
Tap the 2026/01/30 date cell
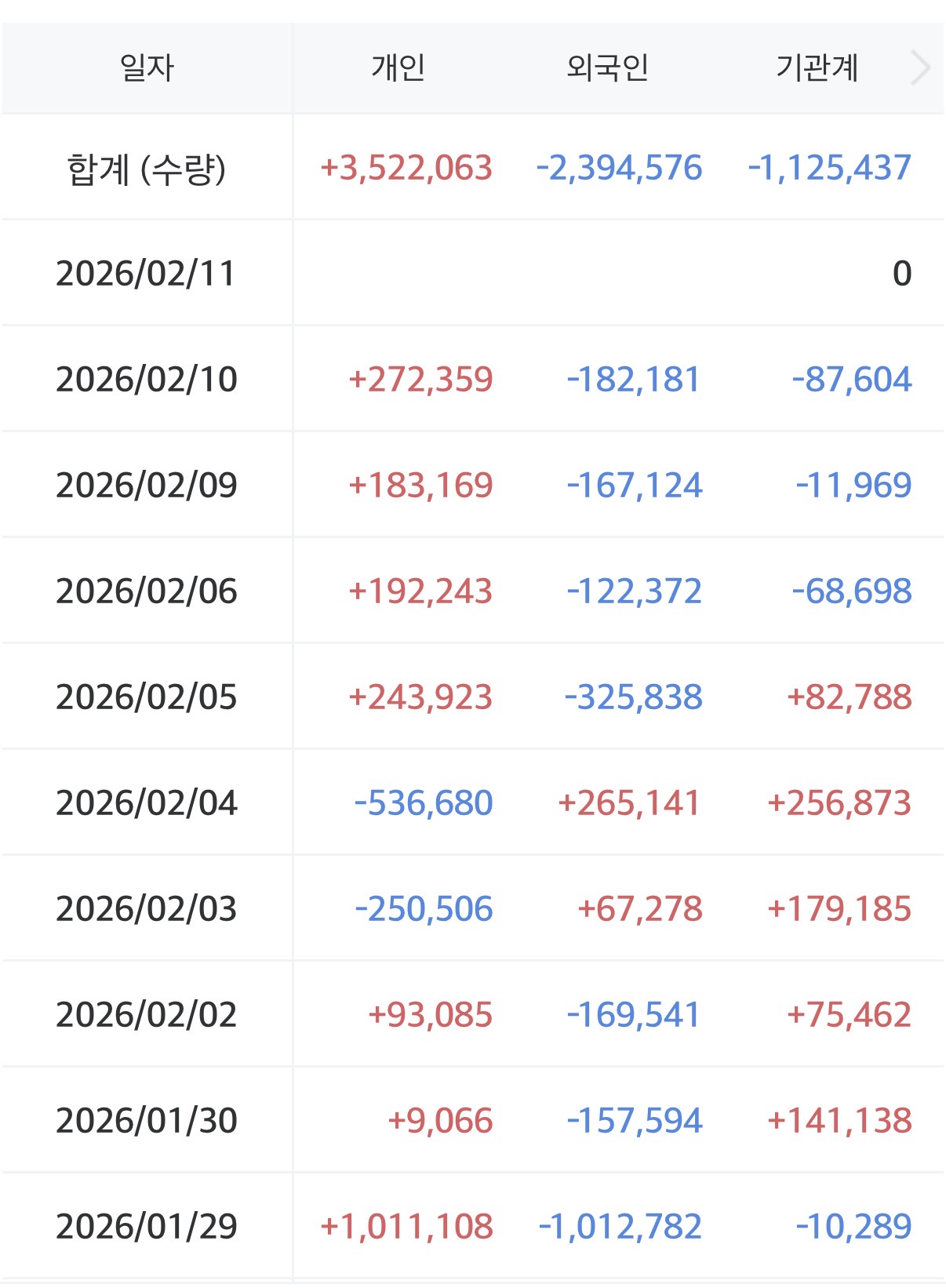(147, 1121)
